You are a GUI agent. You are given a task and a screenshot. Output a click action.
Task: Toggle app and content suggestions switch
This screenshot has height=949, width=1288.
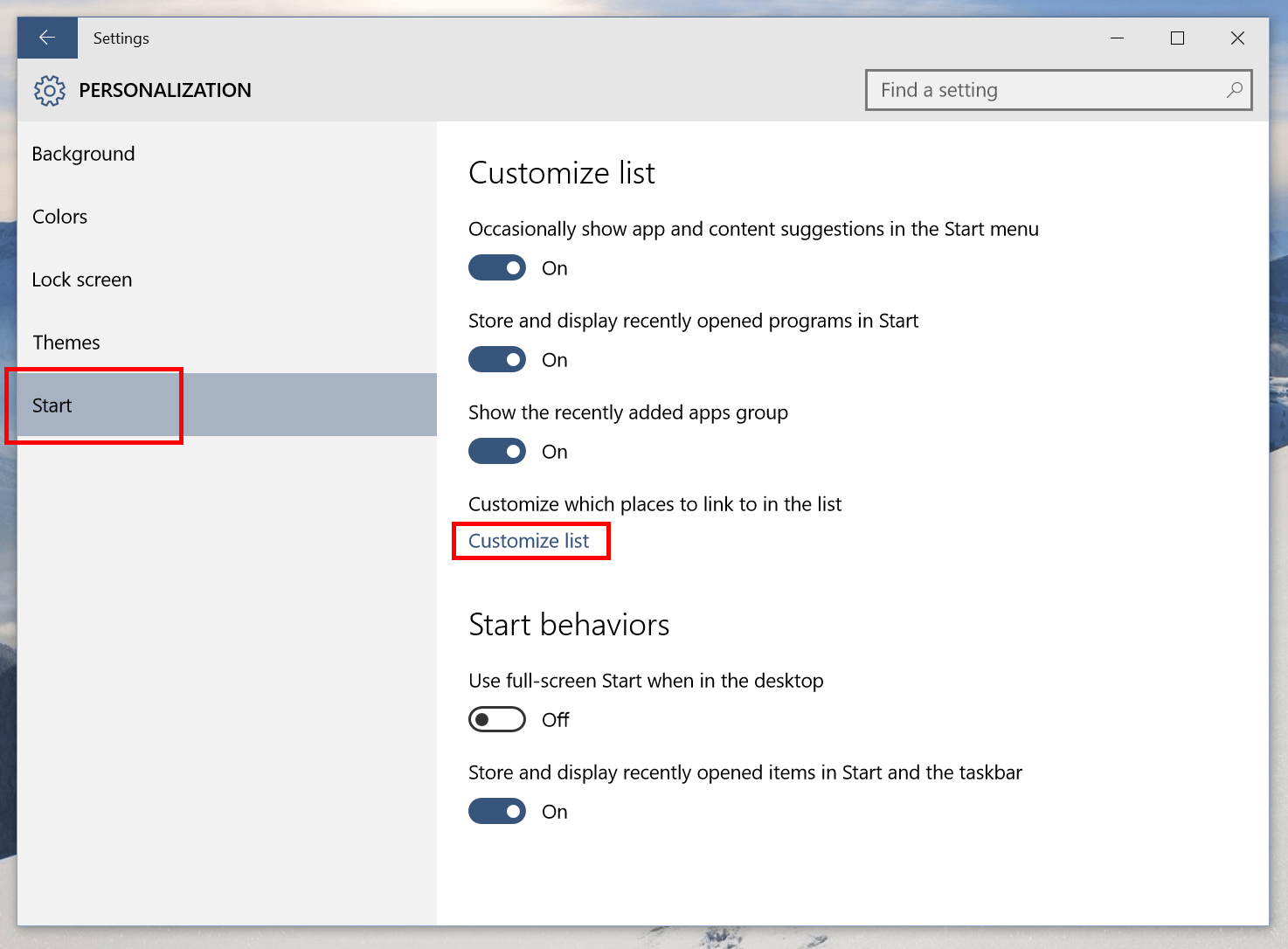click(x=497, y=268)
